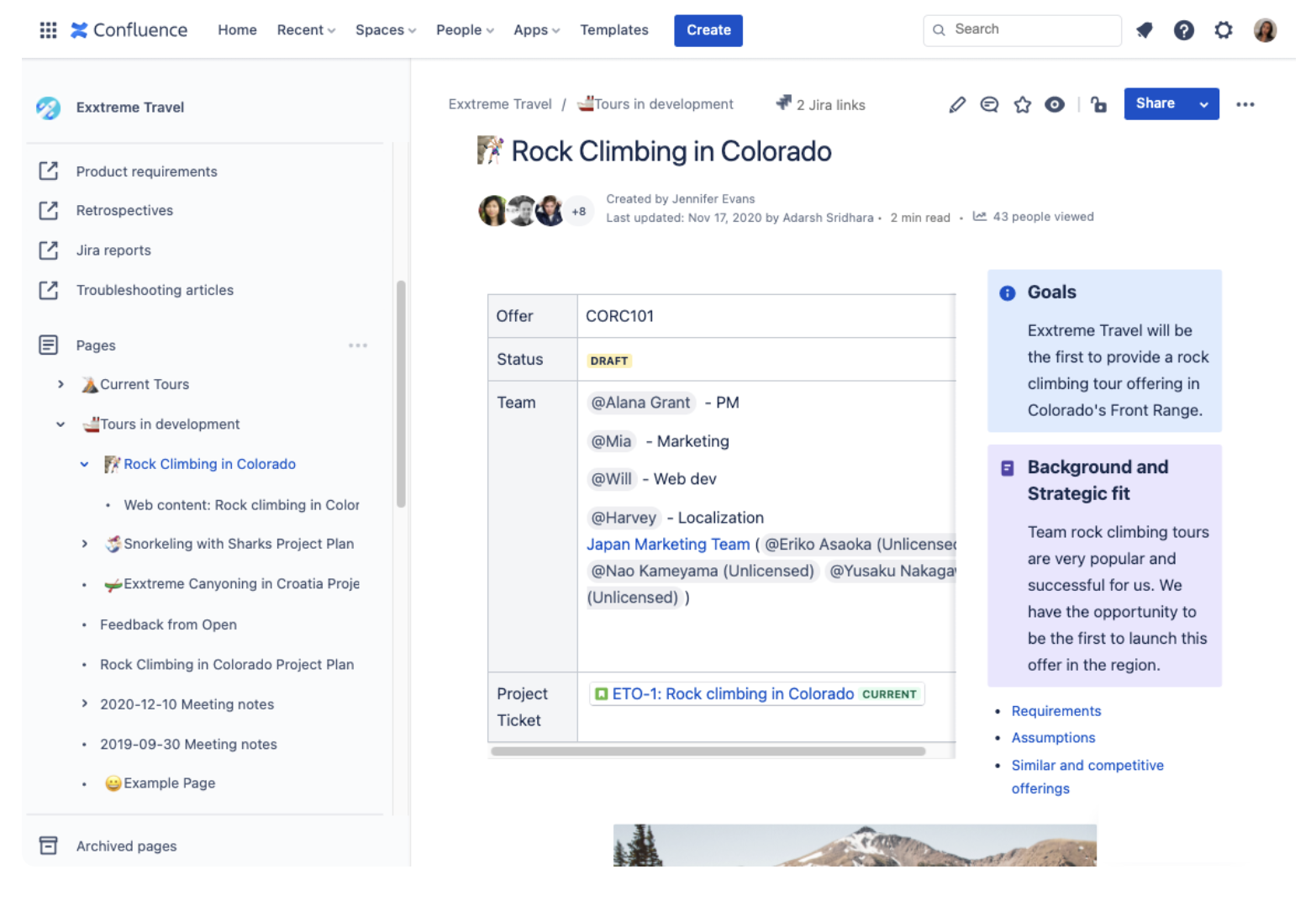The image size is (1316, 901).
Task: Open the Share button dropdown arrow
Action: click(1203, 104)
